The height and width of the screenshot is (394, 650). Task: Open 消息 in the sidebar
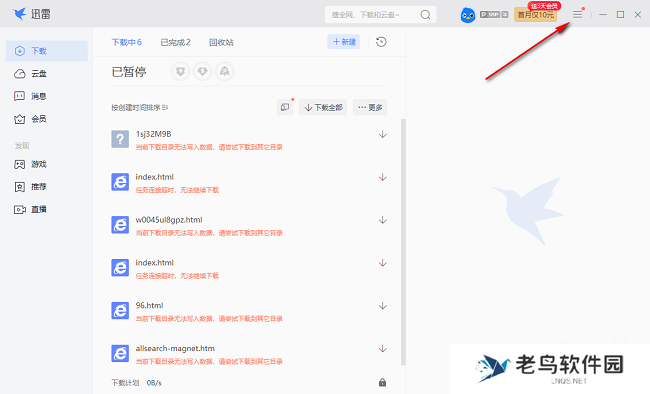coord(31,96)
